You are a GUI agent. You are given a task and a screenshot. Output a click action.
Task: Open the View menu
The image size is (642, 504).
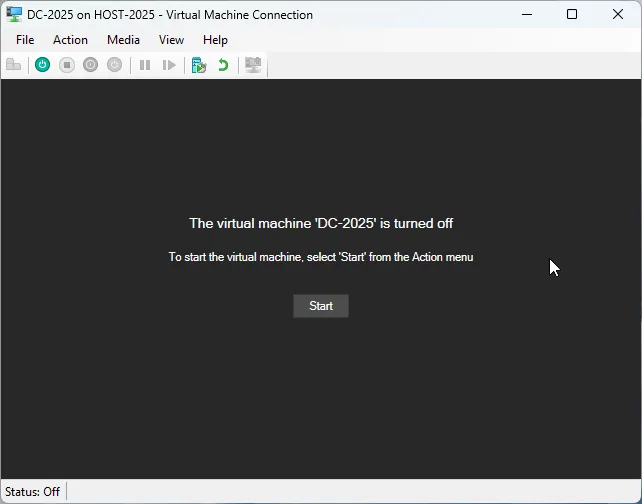tap(171, 40)
